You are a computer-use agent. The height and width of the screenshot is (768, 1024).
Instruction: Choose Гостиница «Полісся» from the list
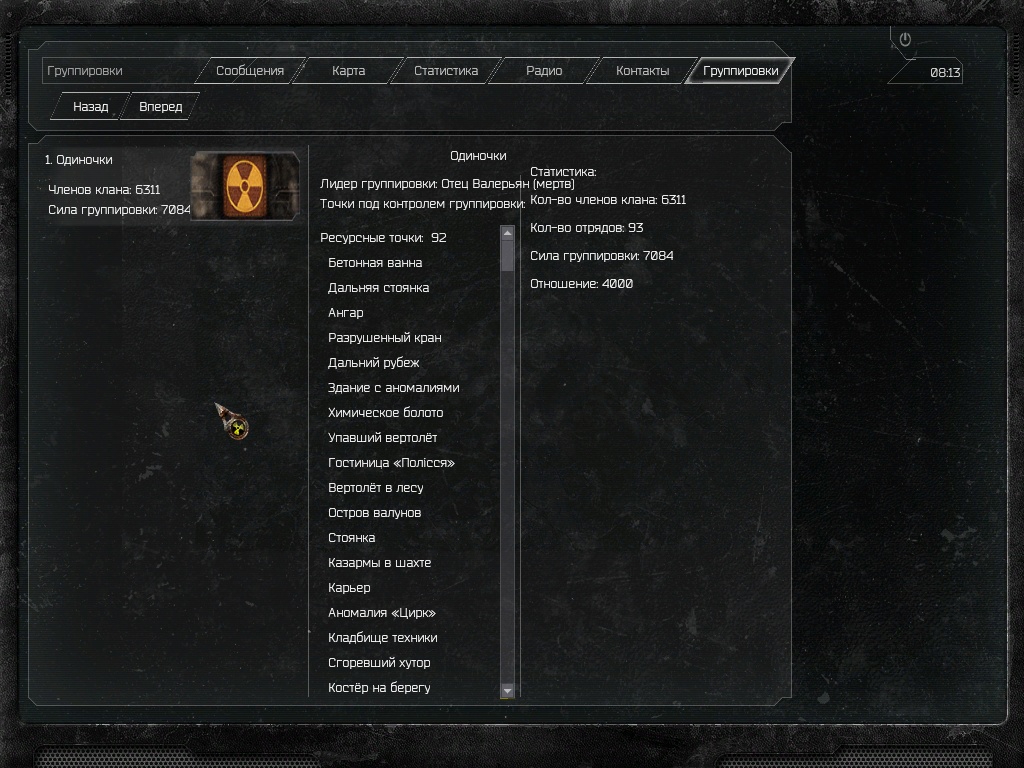click(391, 462)
